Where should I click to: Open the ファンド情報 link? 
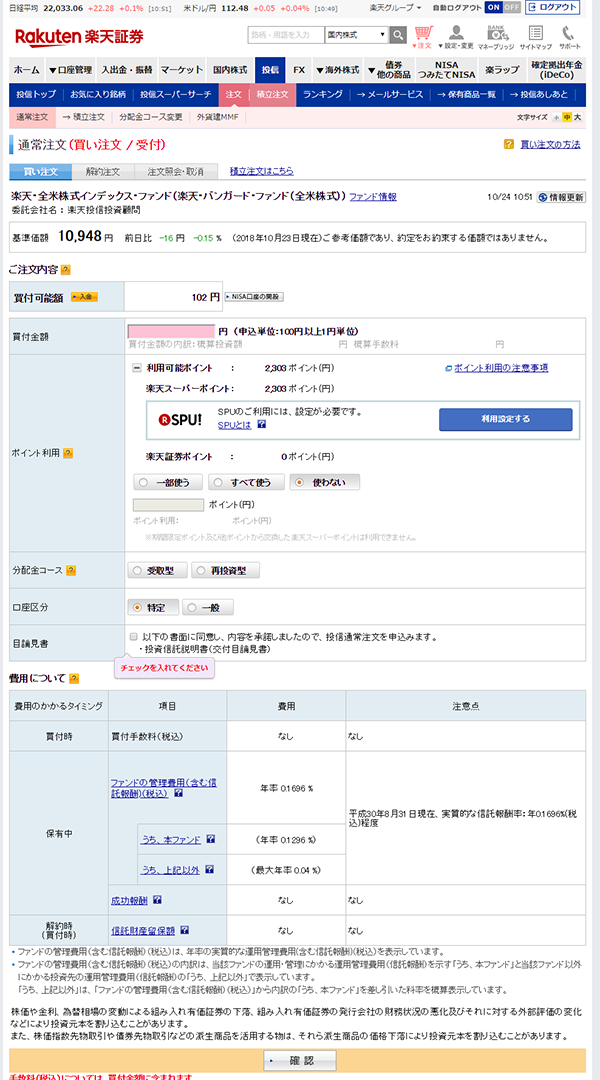(373, 196)
